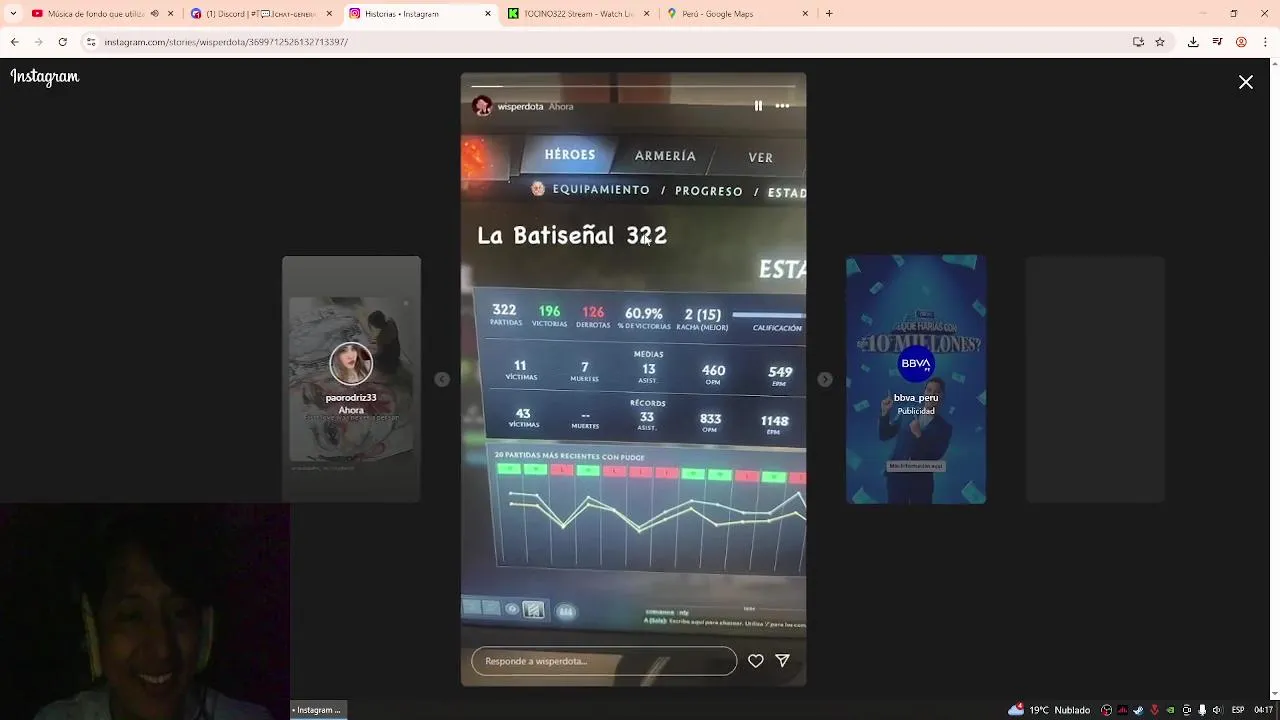The height and width of the screenshot is (720, 1280).
Task: Open the story's three-dot options menu
Action: coord(783,106)
